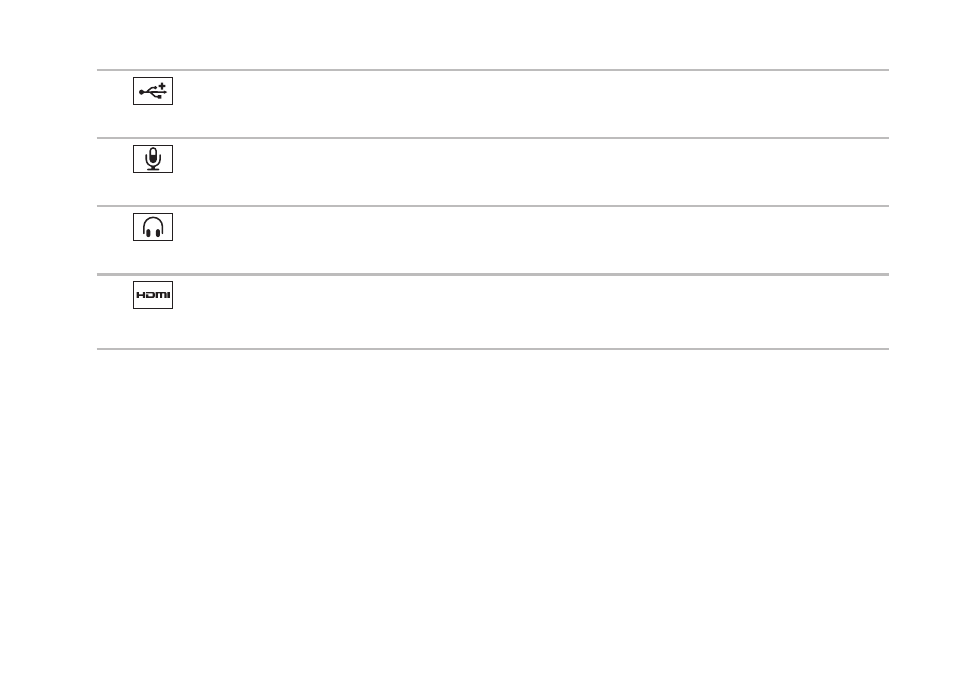Viewport: 953px width, 676px height.
Task: Click the microphone stand base
Action: [x=153, y=169]
